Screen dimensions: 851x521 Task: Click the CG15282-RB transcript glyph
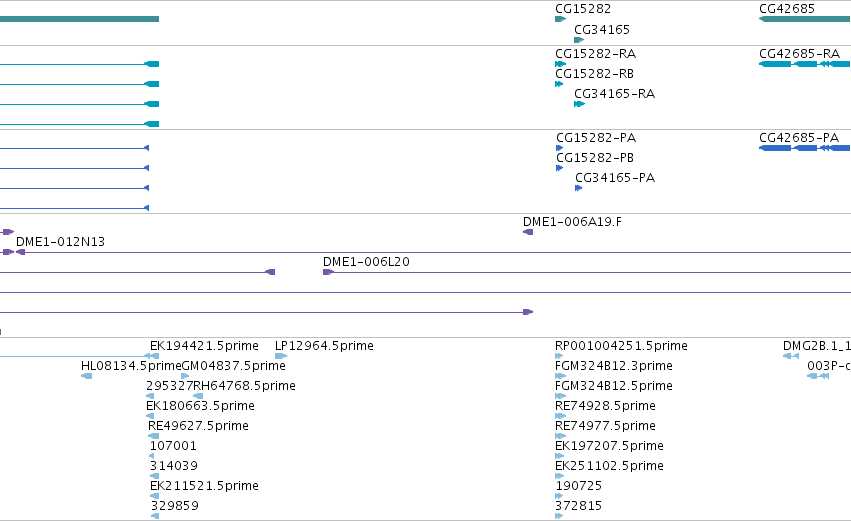coord(559,84)
